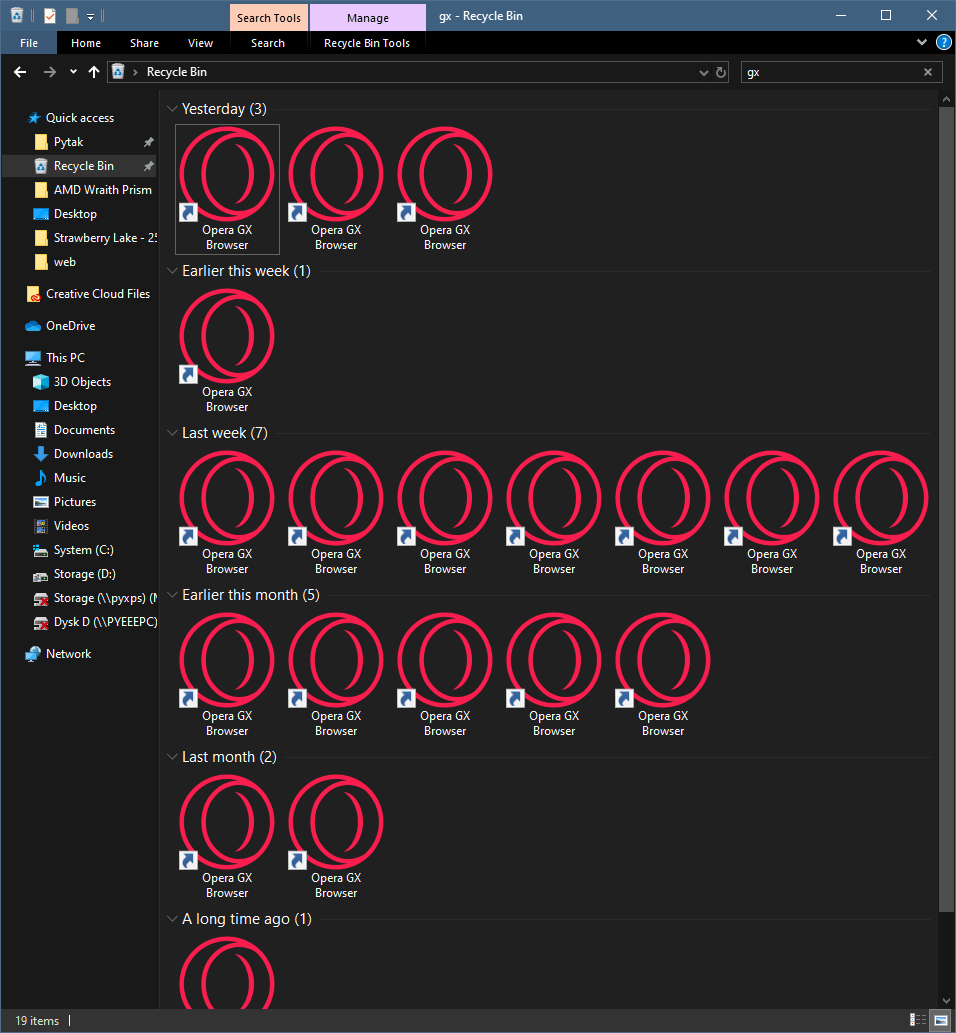The height and width of the screenshot is (1033, 956).
Task: Expand the ribbon with the chevron
Action: click(x=922, y=42)
